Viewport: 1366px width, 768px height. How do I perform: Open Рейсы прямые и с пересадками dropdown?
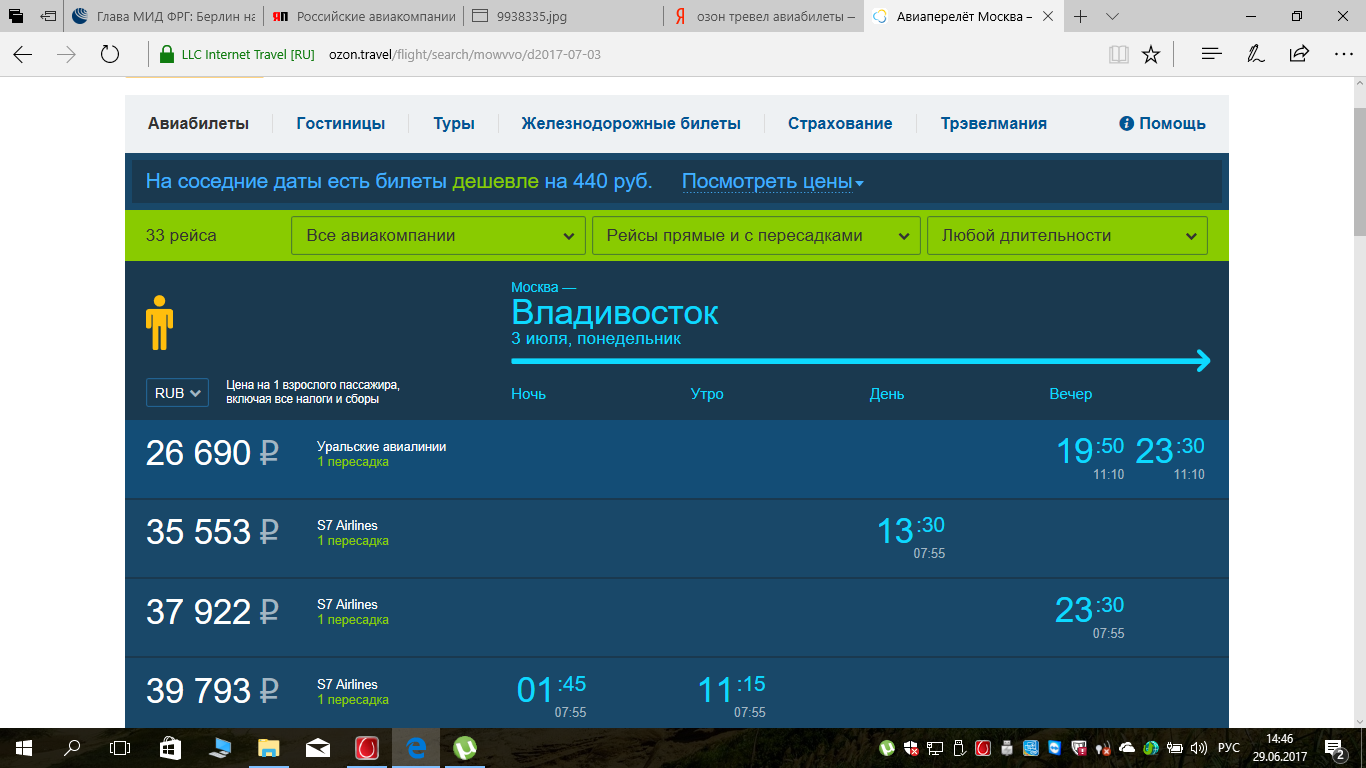point(756,236)
